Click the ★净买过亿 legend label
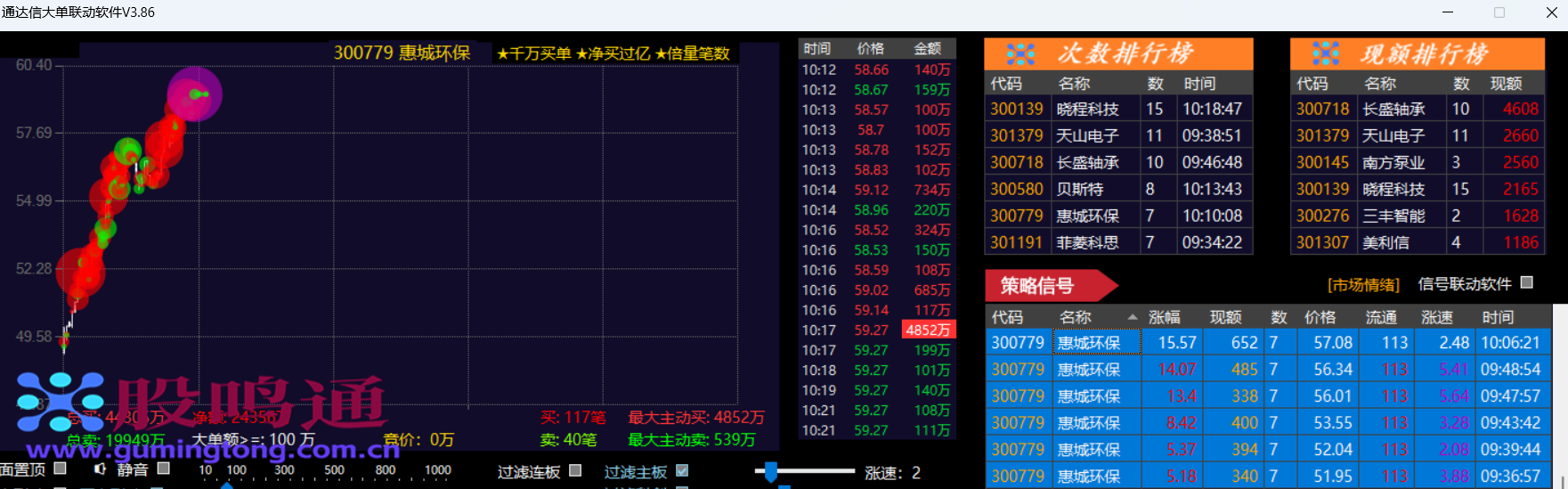 coord(613,53)
